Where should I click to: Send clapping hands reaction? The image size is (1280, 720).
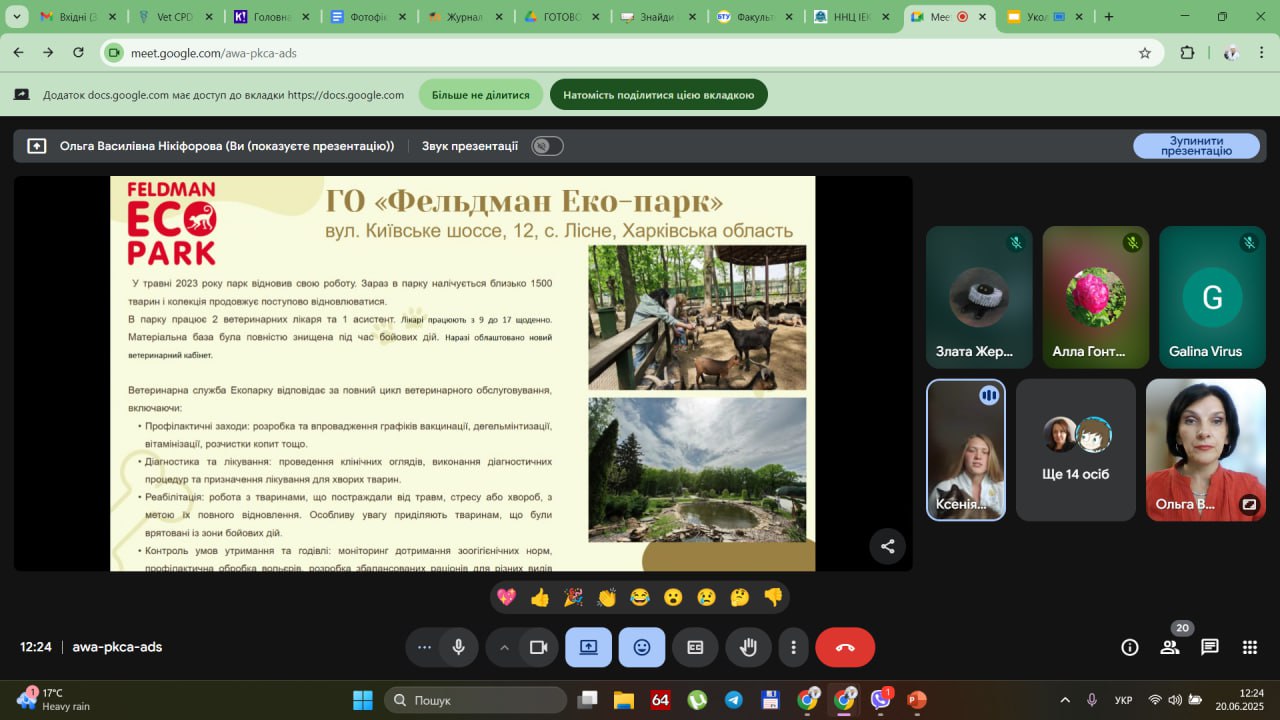[x=607, y=597]
